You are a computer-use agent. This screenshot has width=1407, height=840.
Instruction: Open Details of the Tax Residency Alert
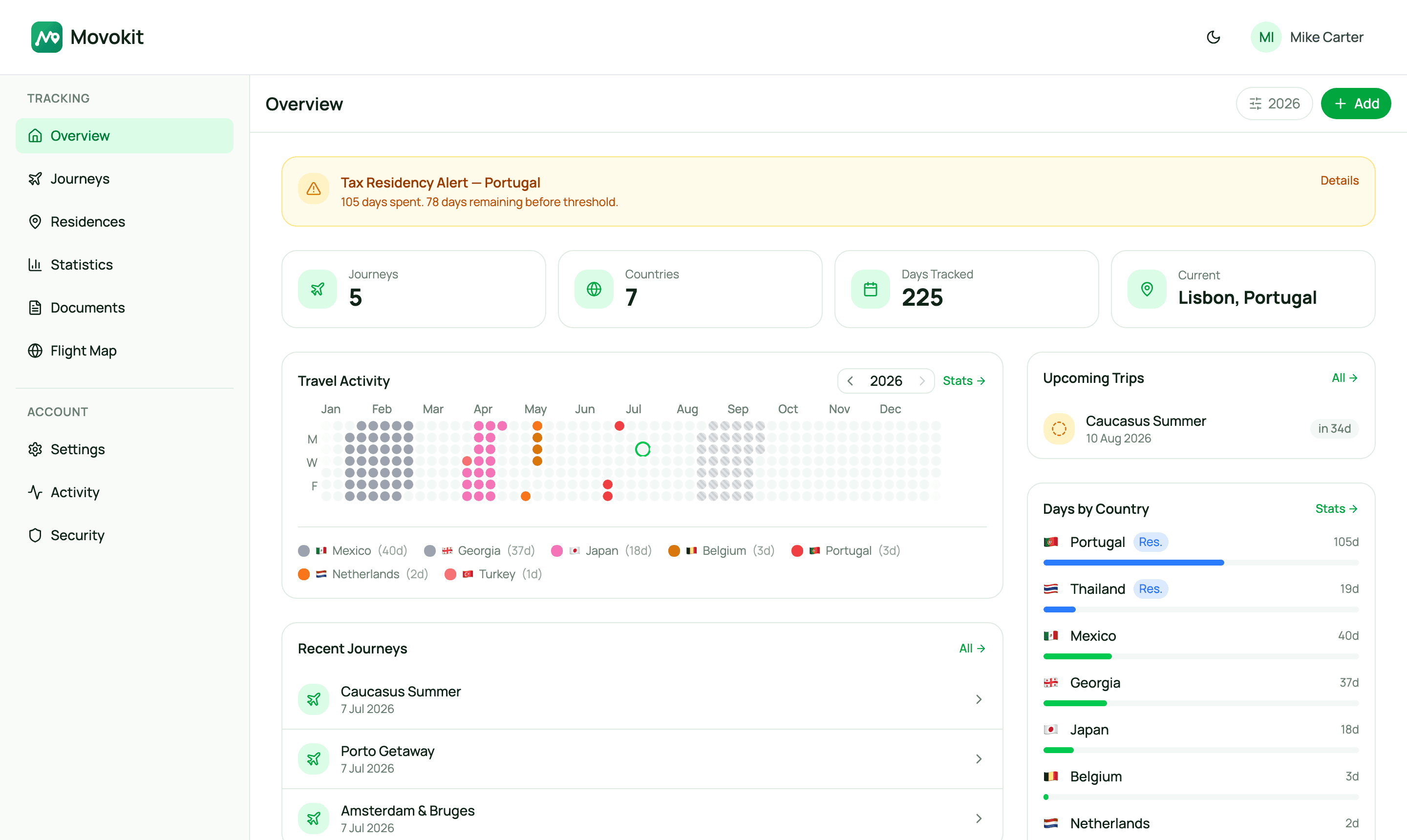1339,181
